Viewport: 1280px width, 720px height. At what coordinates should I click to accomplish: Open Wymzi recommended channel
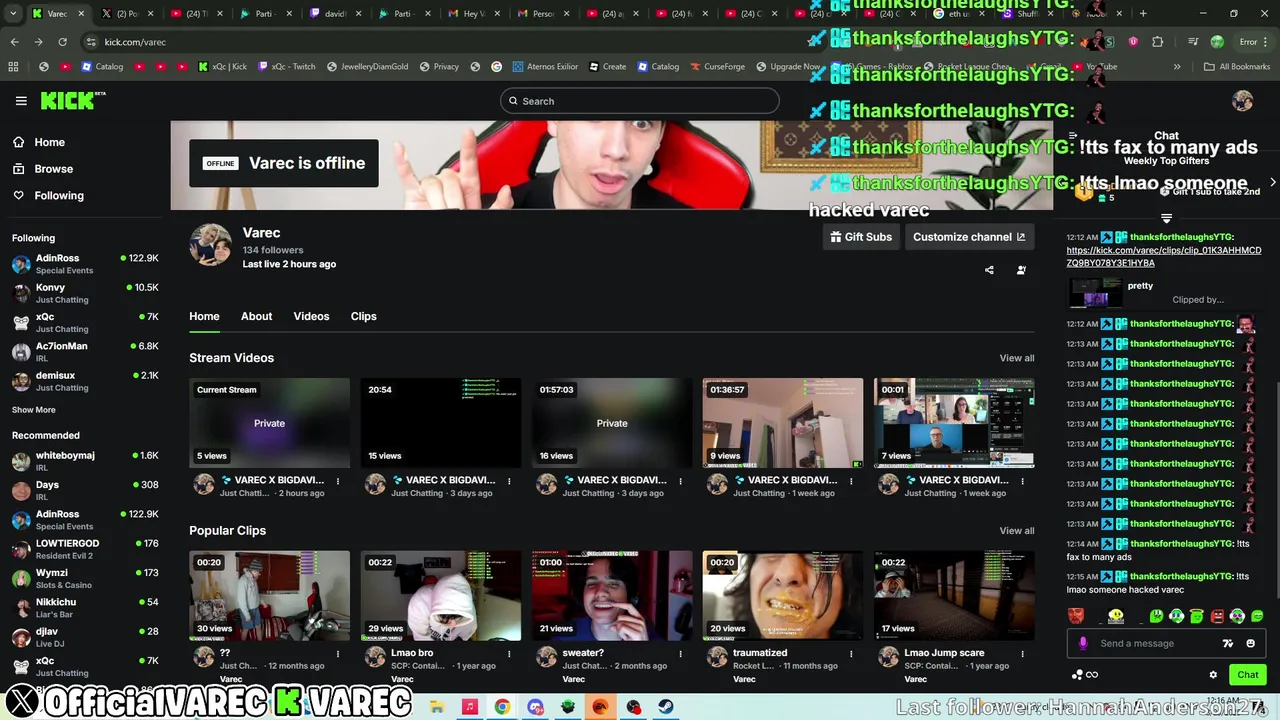(x=85, y=577)
